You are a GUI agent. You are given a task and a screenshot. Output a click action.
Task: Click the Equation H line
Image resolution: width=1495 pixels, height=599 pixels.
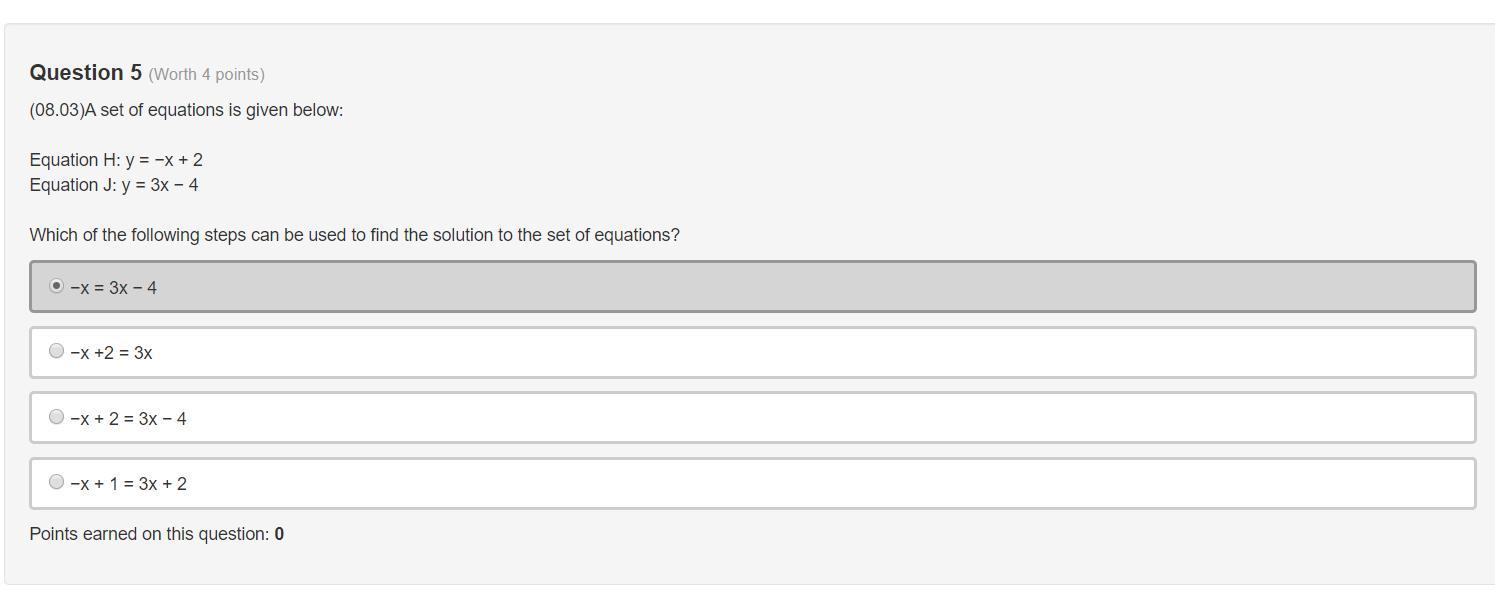[x=116, y=160]
